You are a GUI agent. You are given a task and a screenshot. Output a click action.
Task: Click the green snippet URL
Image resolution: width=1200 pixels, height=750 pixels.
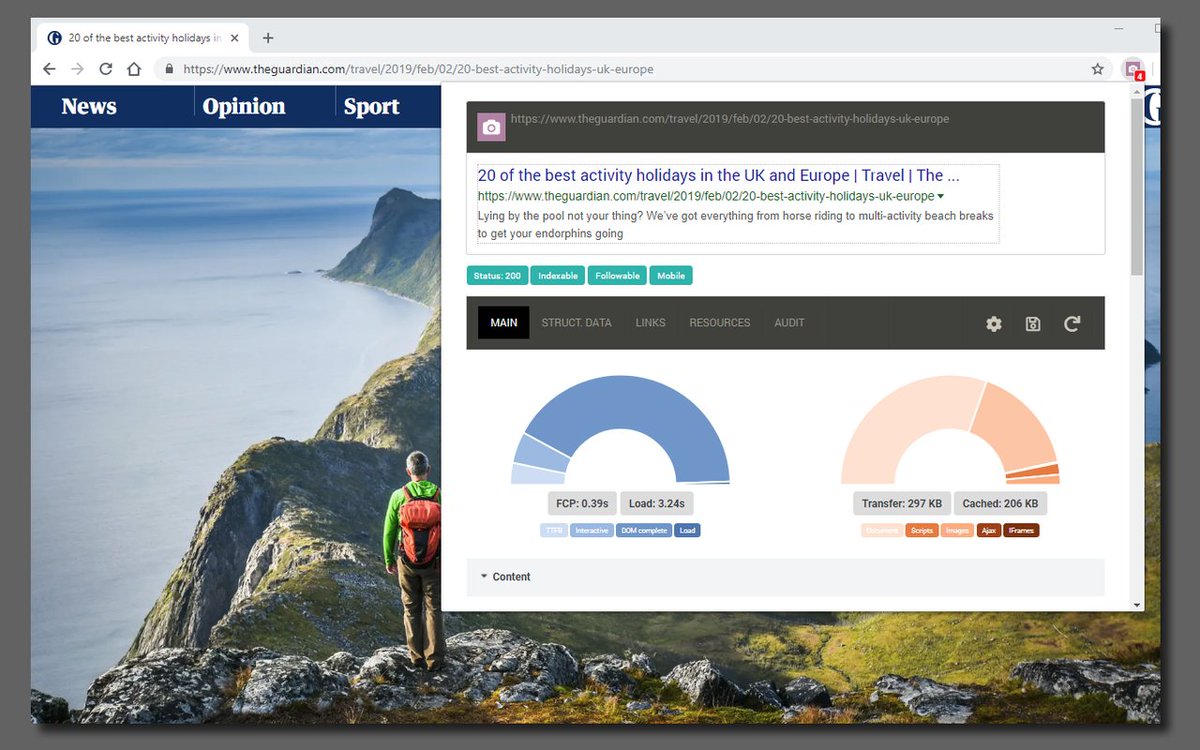[706, 196]
